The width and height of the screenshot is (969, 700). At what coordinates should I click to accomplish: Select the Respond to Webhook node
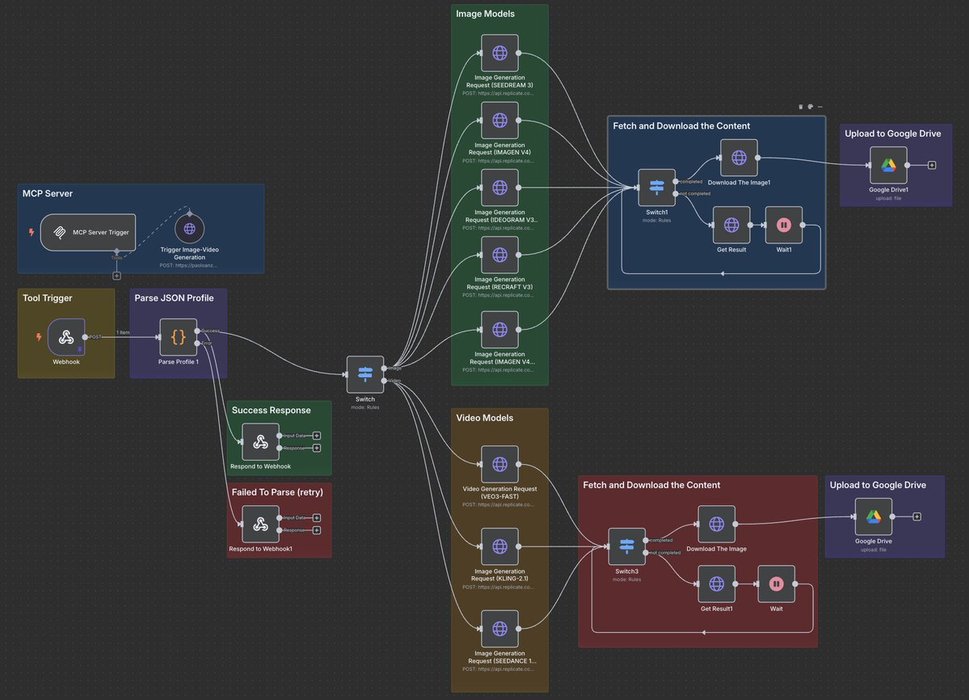[x=260, y=442]
